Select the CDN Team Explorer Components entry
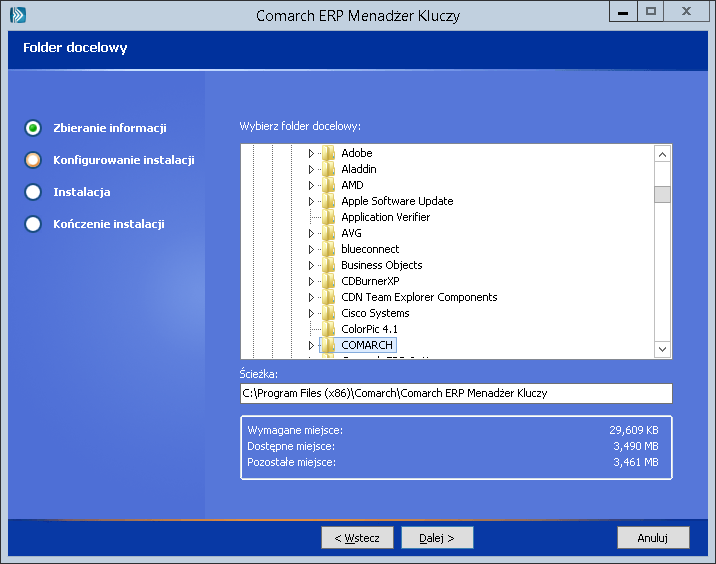716x564 pixels. 419,297
